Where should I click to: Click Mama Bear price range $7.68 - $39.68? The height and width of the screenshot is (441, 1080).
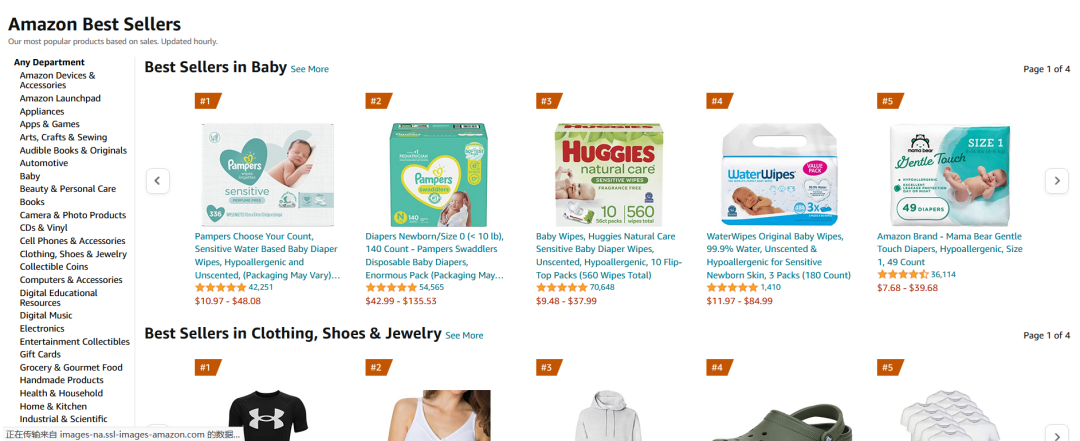click(909, 288)
